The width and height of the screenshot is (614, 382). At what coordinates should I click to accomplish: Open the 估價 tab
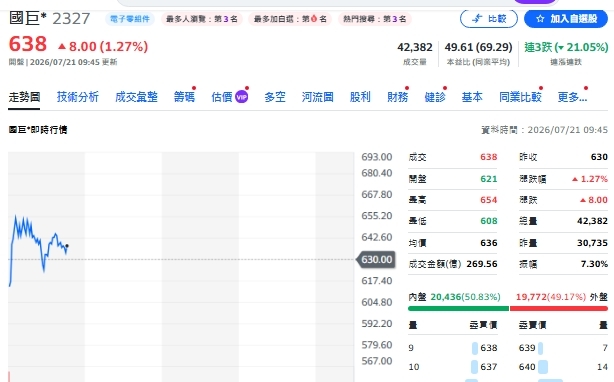(222, 97)
